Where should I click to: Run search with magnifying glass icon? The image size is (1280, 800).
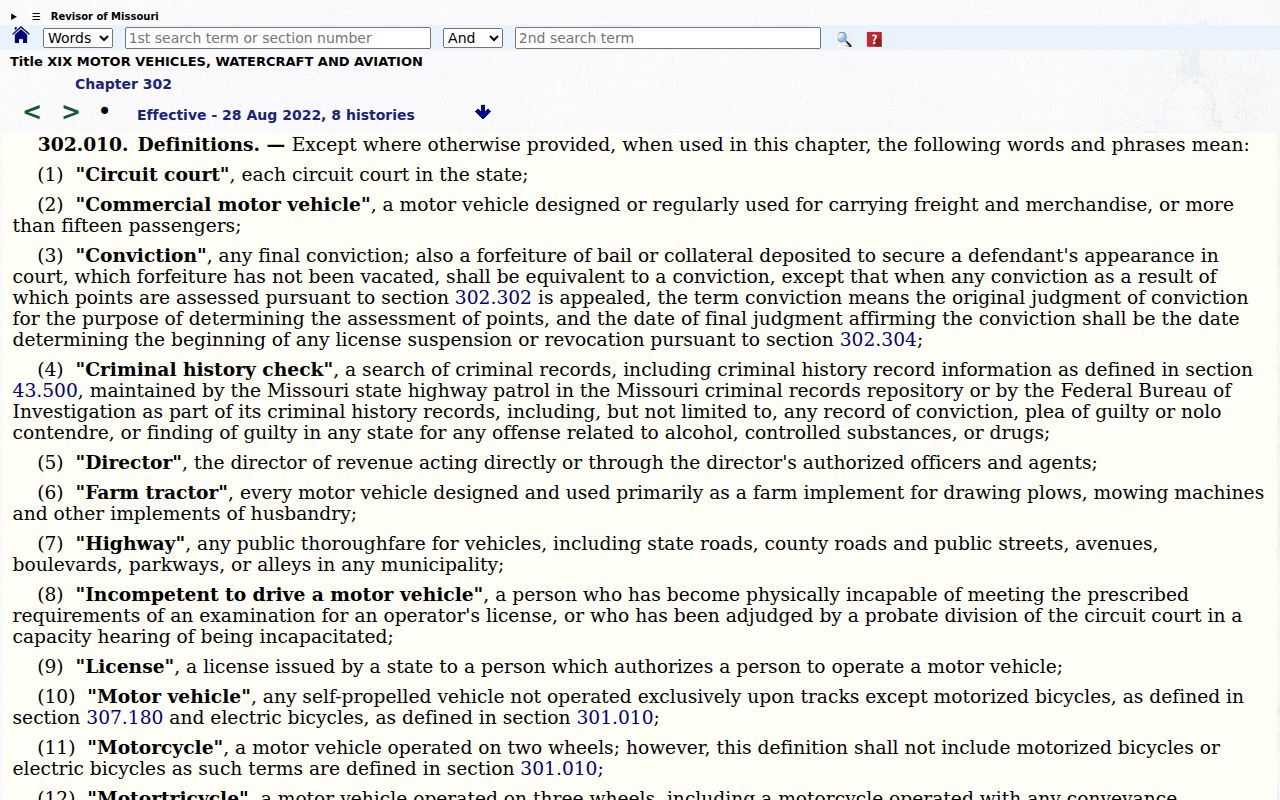[844, 39]
